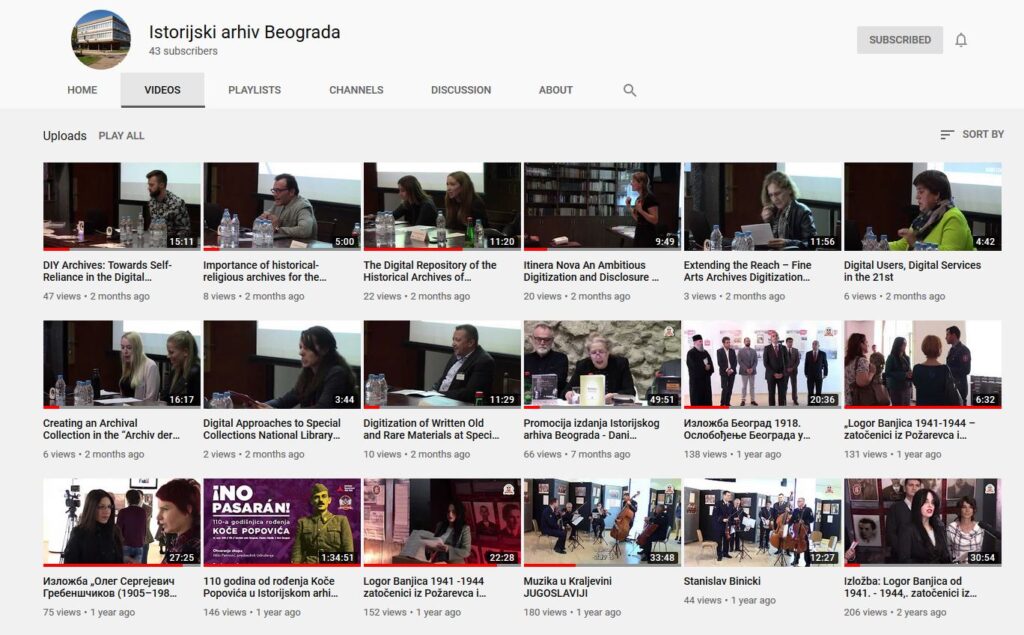Open the DIY Archives video title
The height and width of the screenshot is (635, 1024).
[108, 271]
